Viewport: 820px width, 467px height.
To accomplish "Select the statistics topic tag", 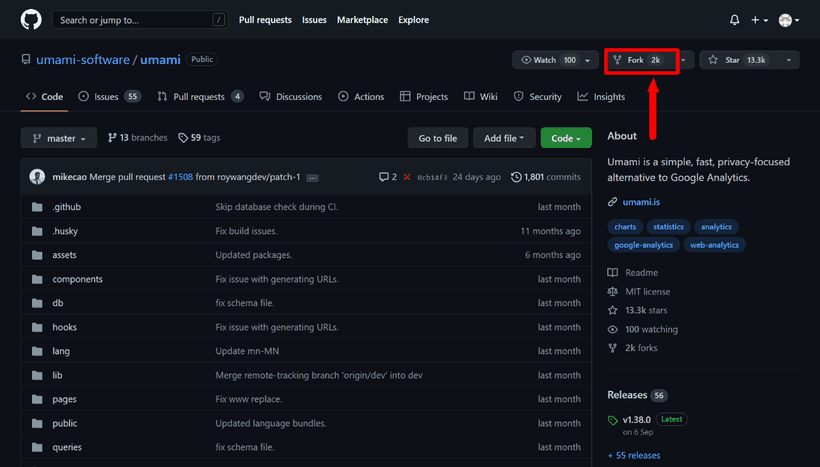I will click(668, 226).
